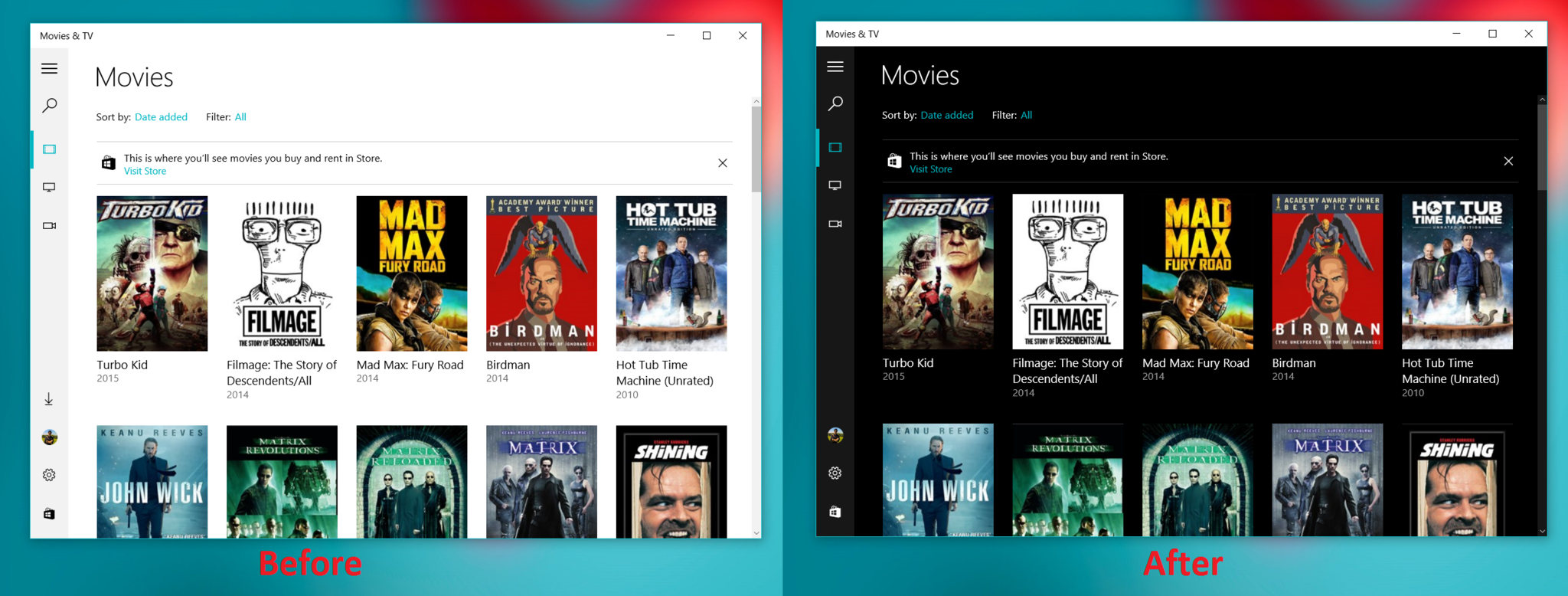Open 'All' filter dropdown in light-theme window

[x=240, y=117]
